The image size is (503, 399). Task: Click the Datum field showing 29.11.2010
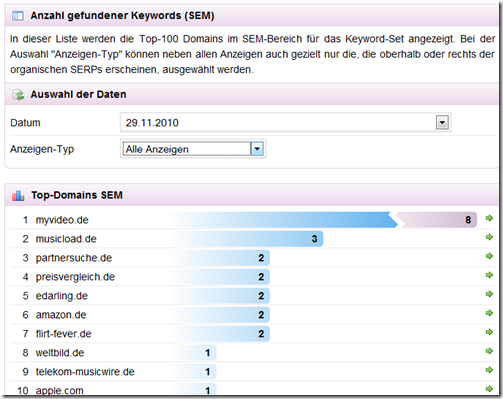click(285, 122)
